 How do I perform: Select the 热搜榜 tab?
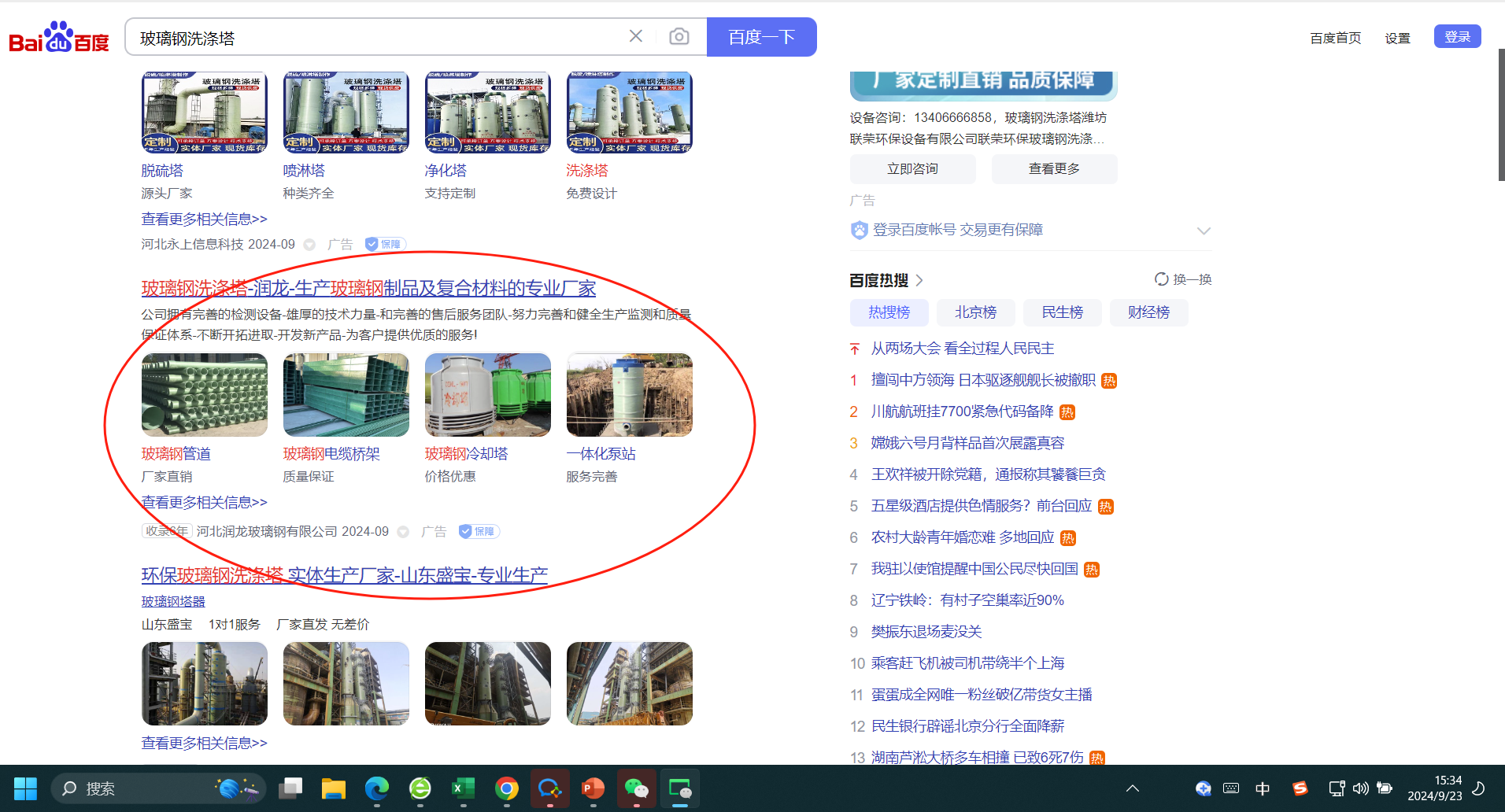[x=889, y=312]
